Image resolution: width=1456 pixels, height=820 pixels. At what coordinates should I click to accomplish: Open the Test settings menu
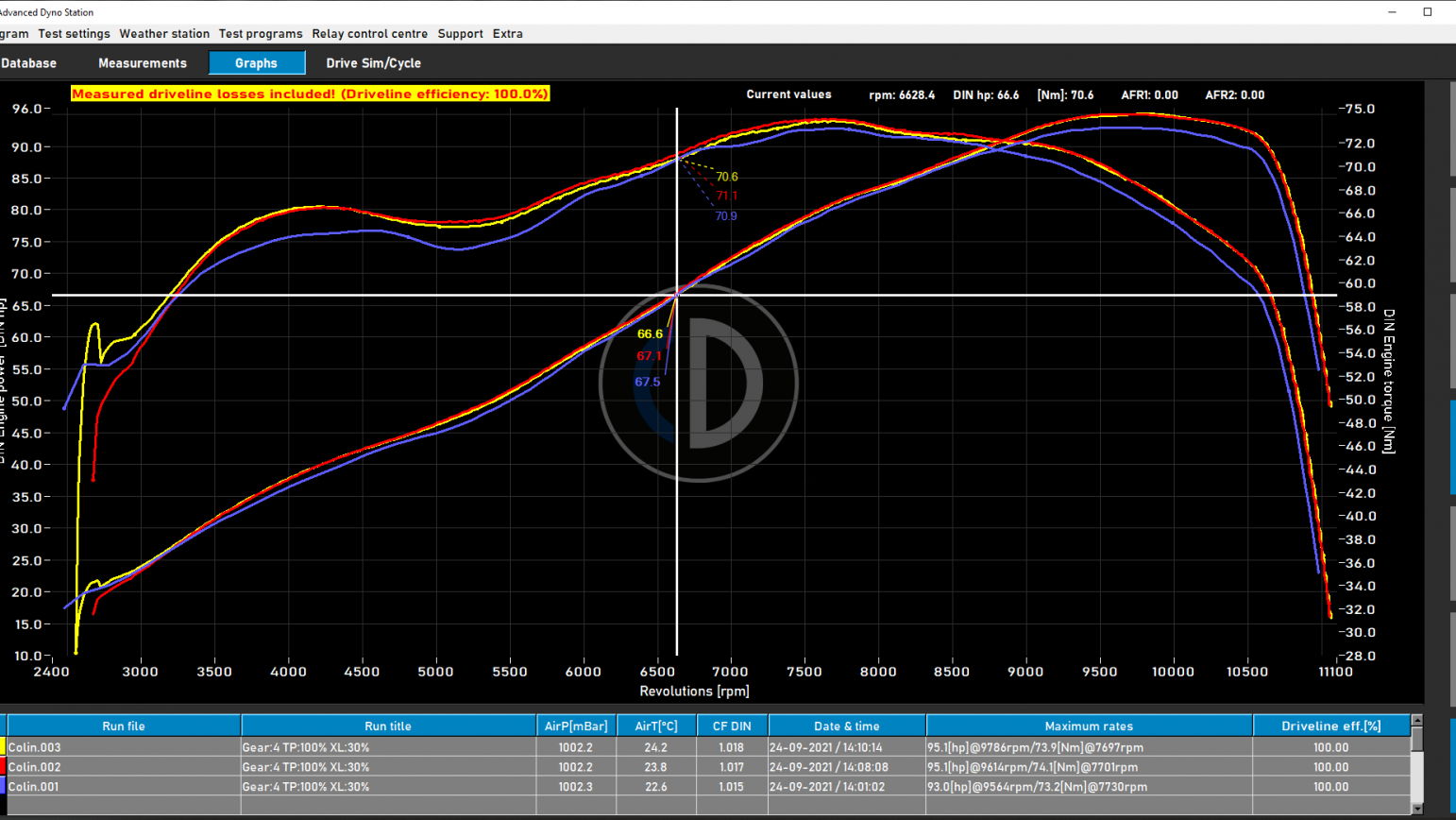click(x=74, y=34)
